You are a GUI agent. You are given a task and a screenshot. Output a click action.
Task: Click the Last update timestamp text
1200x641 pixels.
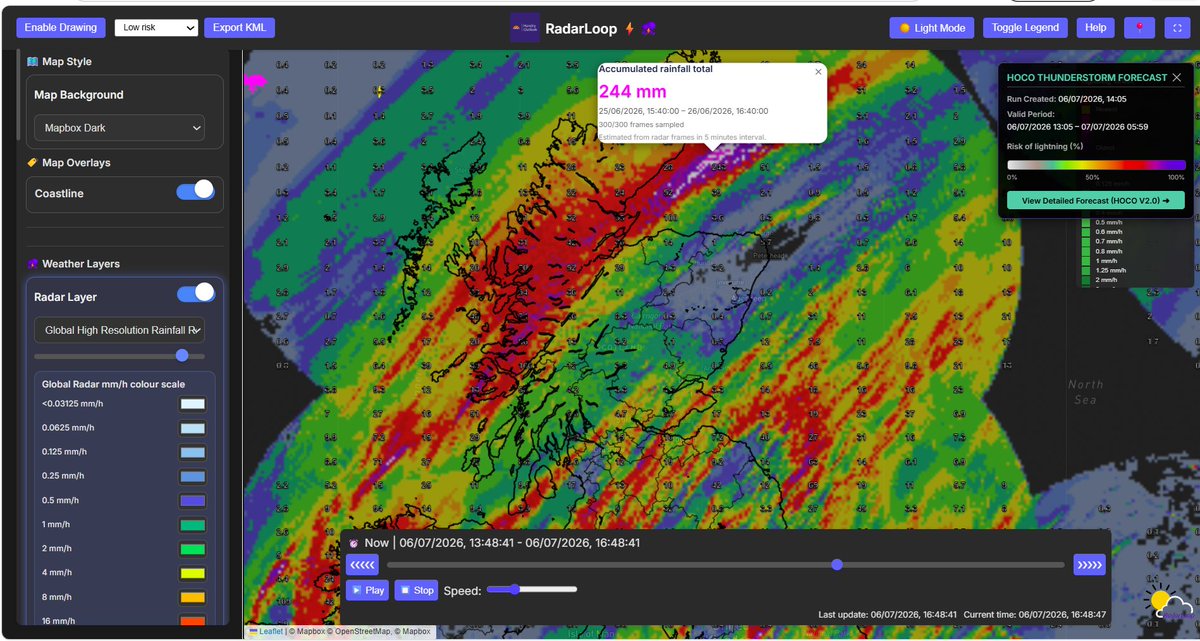point(887,614)
